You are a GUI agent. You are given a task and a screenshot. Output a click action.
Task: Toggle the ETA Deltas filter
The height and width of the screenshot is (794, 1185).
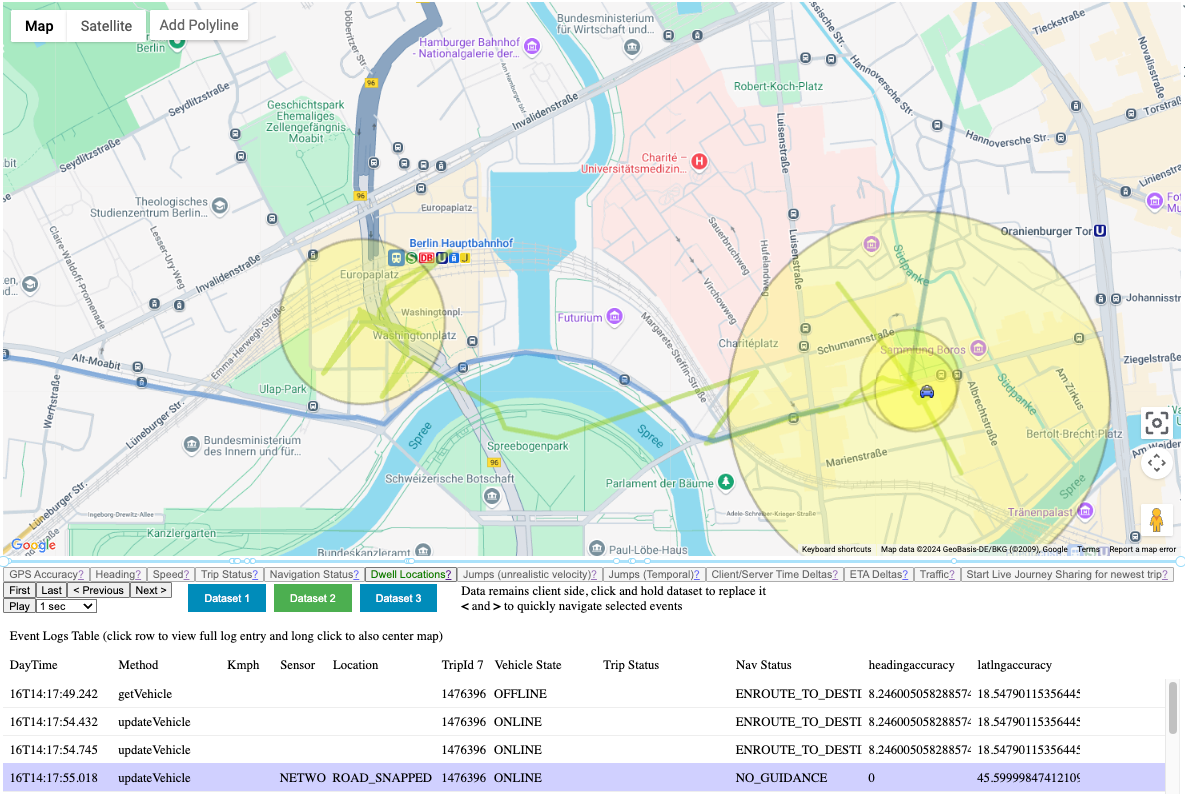pyautogui.click(x=879, y=574)
